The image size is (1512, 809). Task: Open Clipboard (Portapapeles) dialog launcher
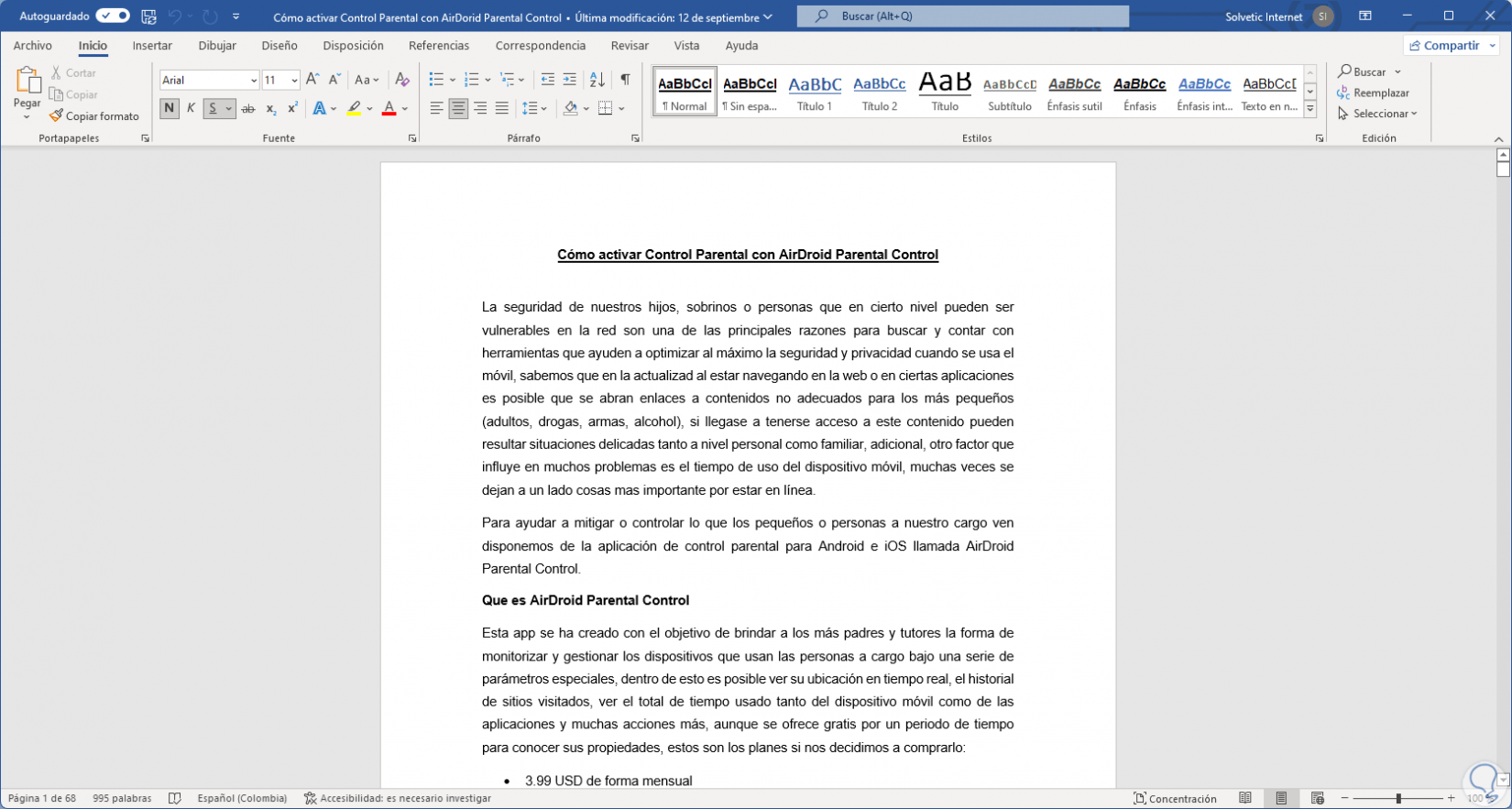pyautogui.click(x=145, y=138)
